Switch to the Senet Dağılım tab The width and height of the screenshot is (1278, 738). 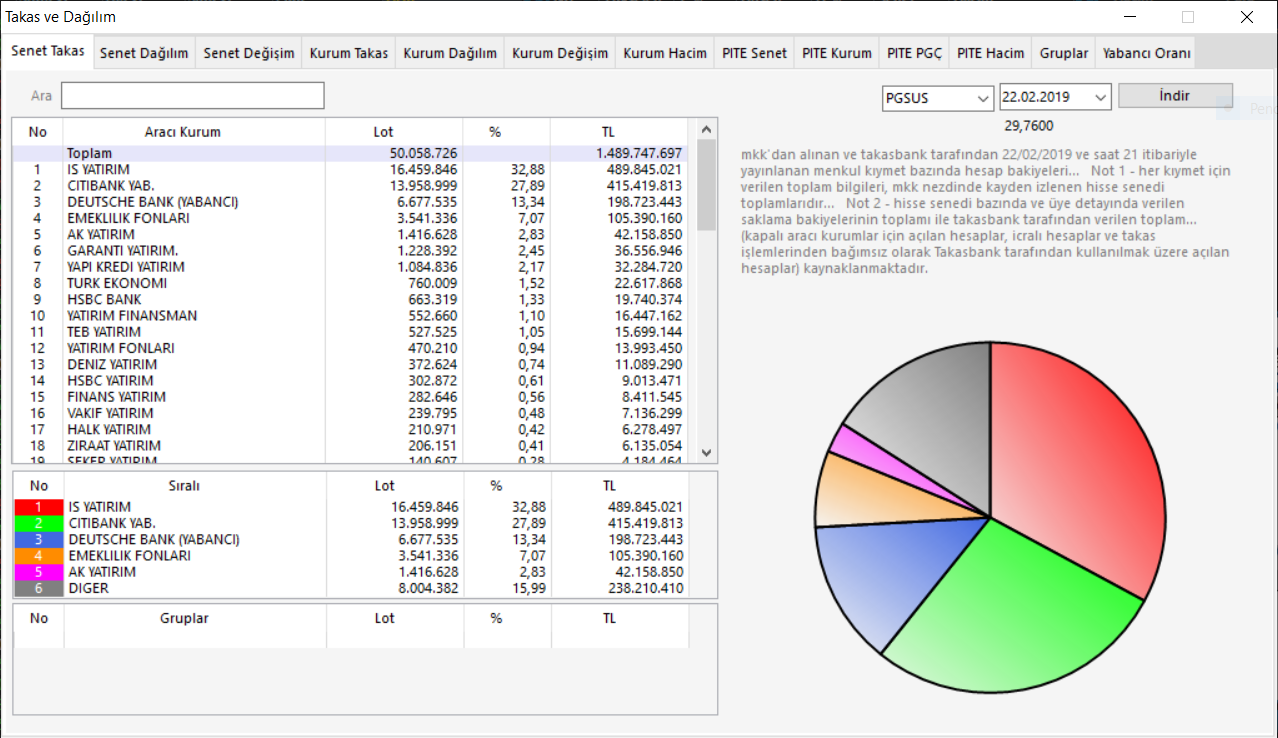(x=144, y=53)
